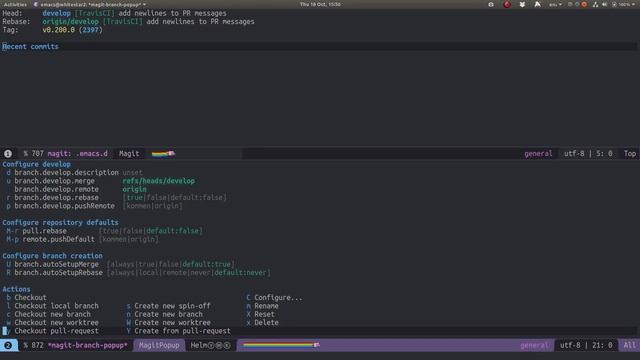
Task: Expand the Recent commits section
Action: [30, 47]
